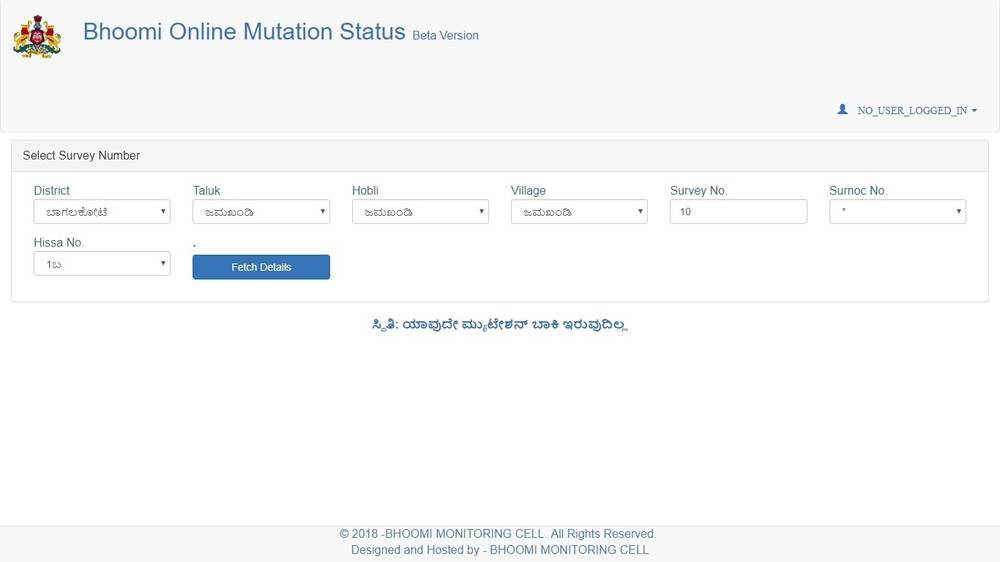Click the Survey No. field label
Image resolution: width=1000 pixels, height=562 pixels.
click(x=698, y=191)
